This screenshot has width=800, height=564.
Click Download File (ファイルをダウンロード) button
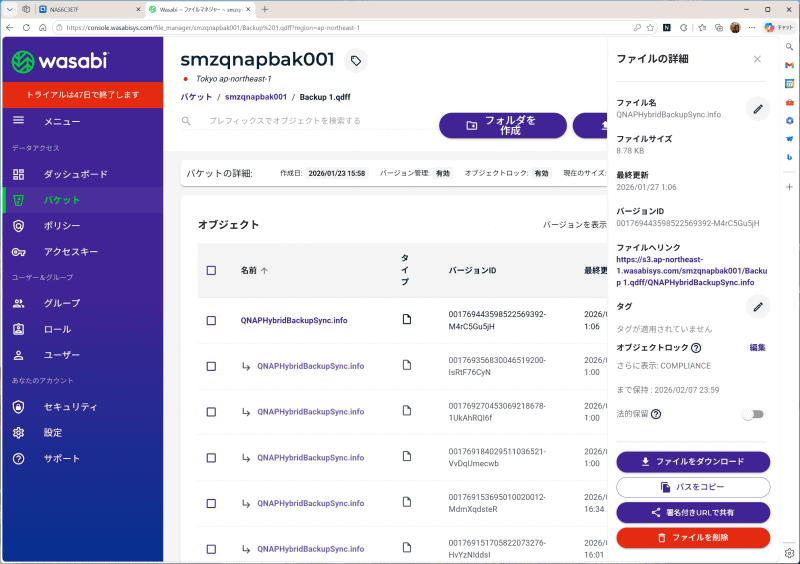pos(693,461)
